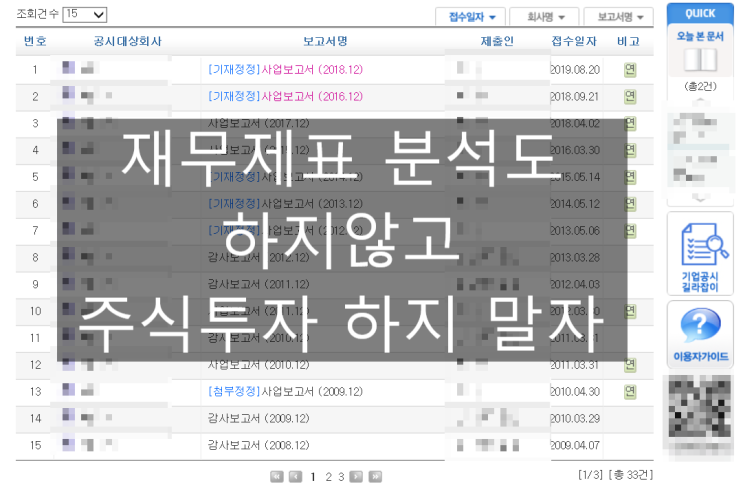Click 연 badge in the 2013.05.06 row

[x=630, y=231]
